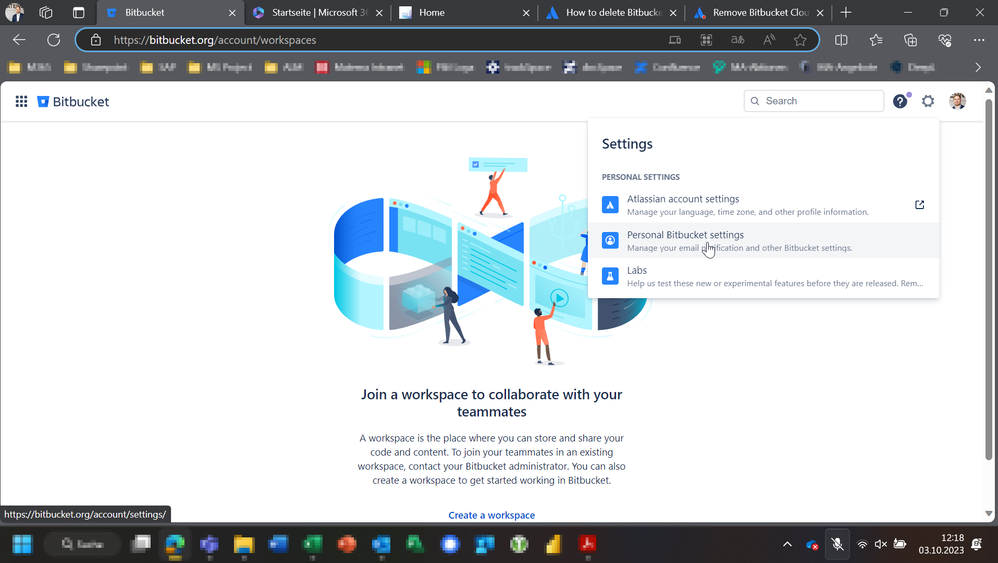This screenshot has height=563, width=998.
Task: Toggle the microphone mute tray icon
Action: coord(837,544)
